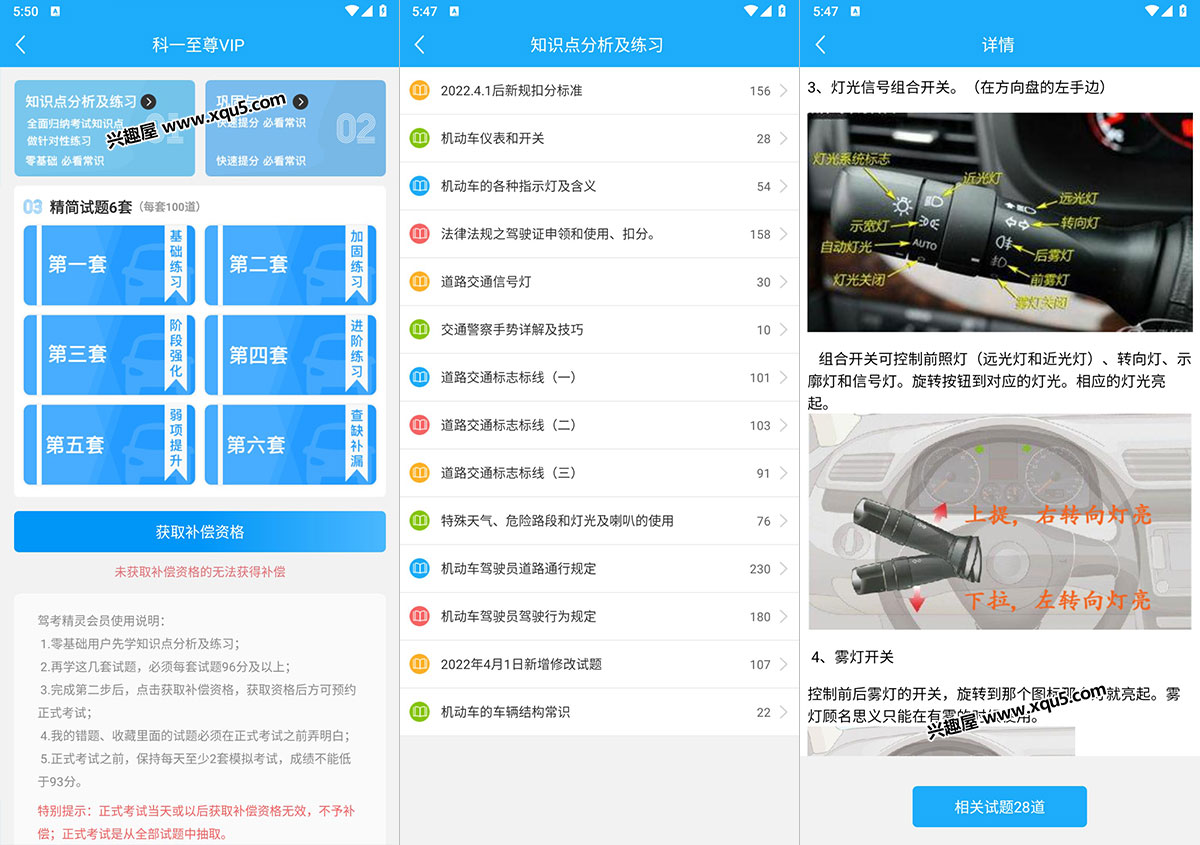This screenshot has width=1200, height=845.
Task: Tap Wi-Fi status icon on the first phone
Action: 350,11
